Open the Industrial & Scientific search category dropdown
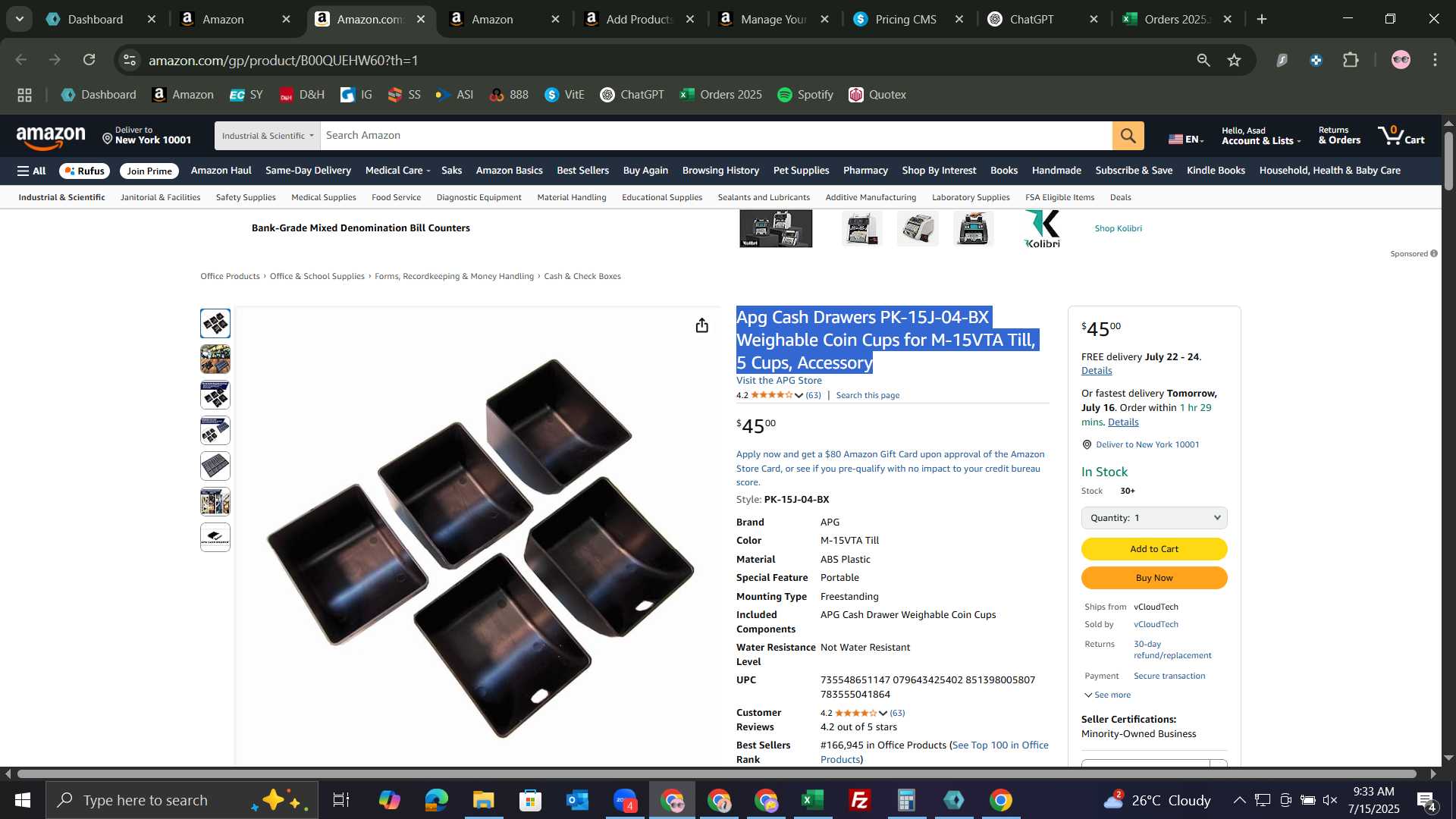The height and width of the screenshot is (819, 1456). click(x=267, y=136)
